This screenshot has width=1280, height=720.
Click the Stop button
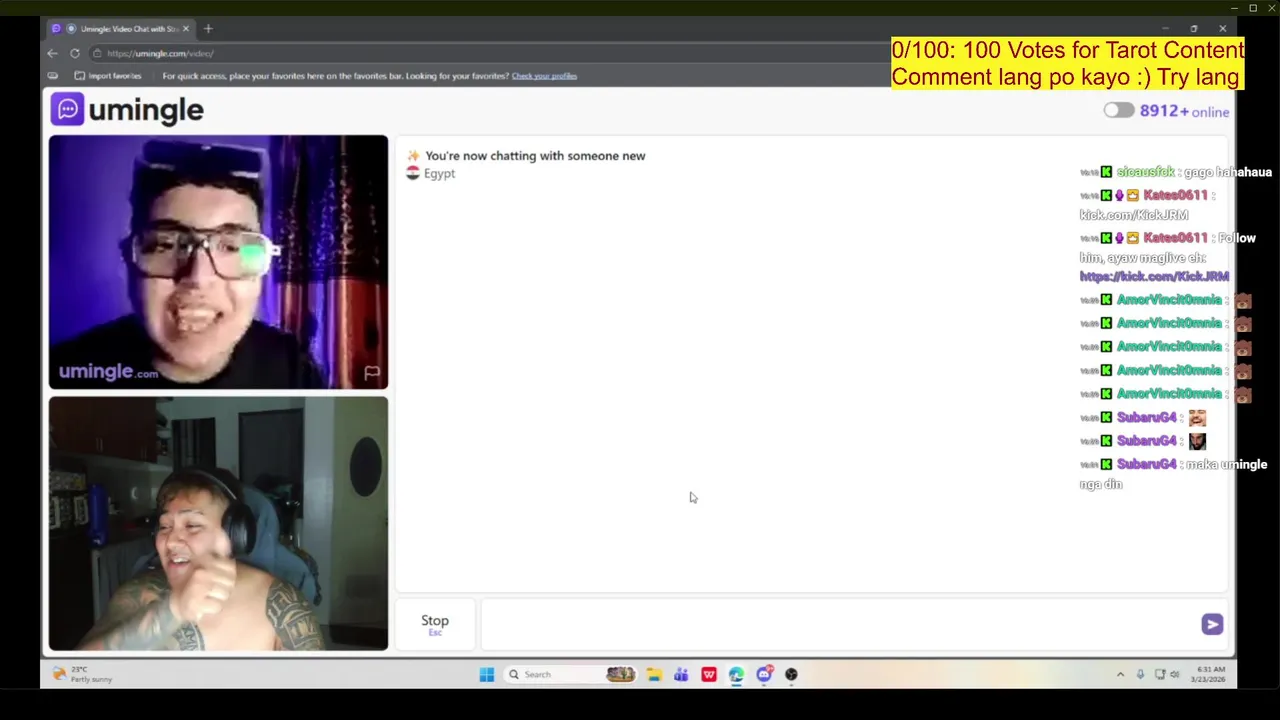[435, 624]
